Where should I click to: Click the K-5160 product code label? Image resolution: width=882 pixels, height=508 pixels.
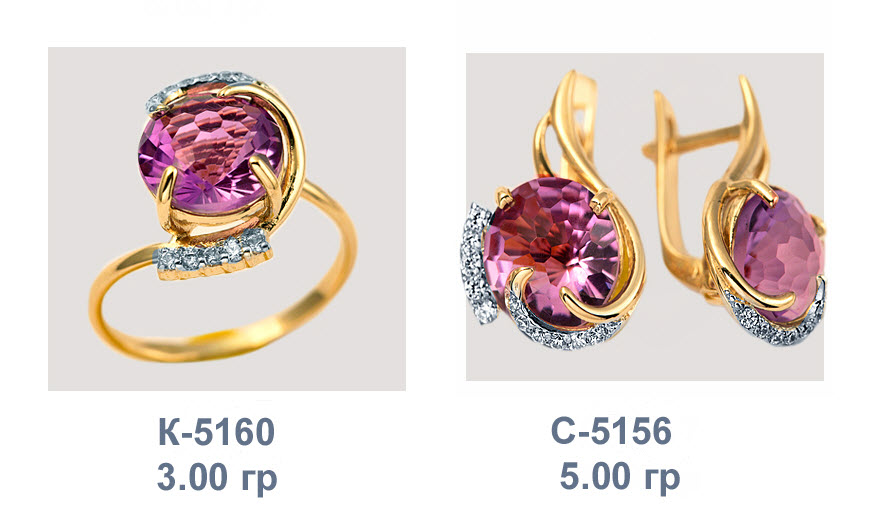[x=217, y=432]
